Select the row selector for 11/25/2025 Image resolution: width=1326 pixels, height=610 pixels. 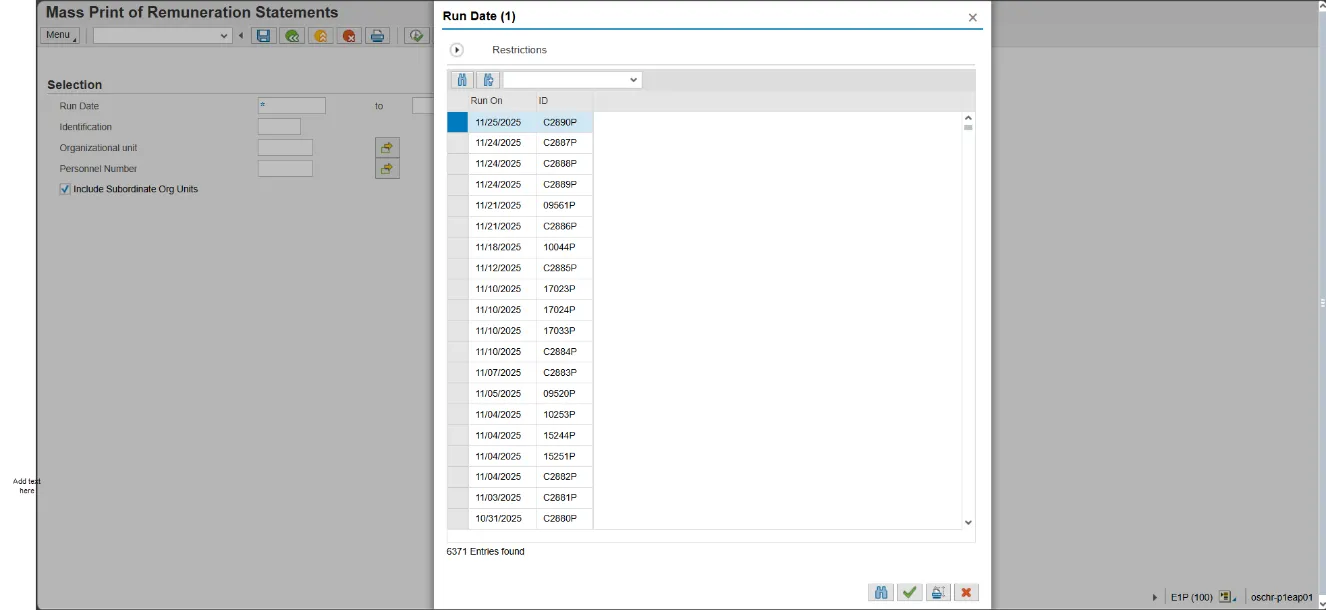[457, 122]
